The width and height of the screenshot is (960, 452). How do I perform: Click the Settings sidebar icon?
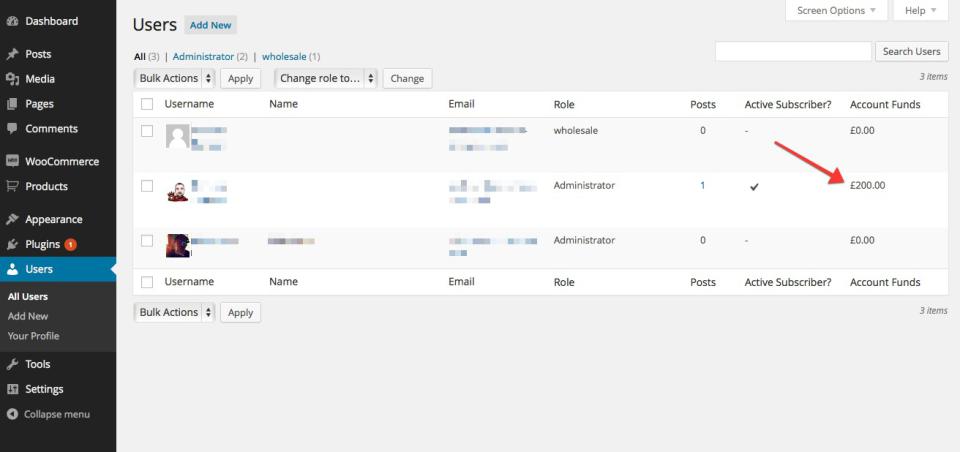pyautogui.click(x=12, y=389)
